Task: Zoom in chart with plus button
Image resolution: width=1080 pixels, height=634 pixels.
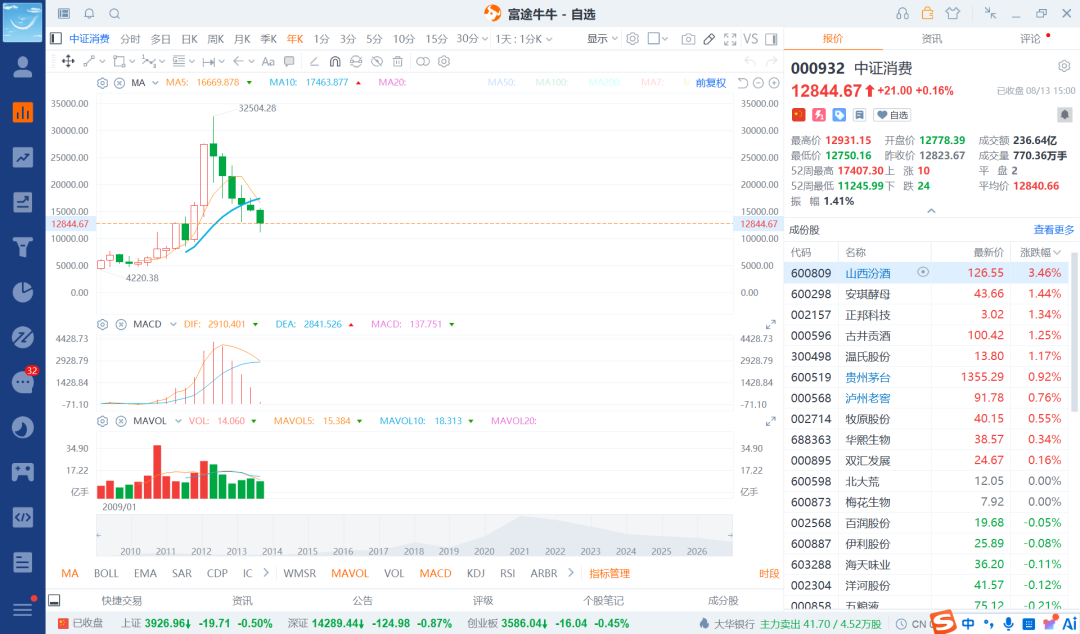Action: pos(774,83)
